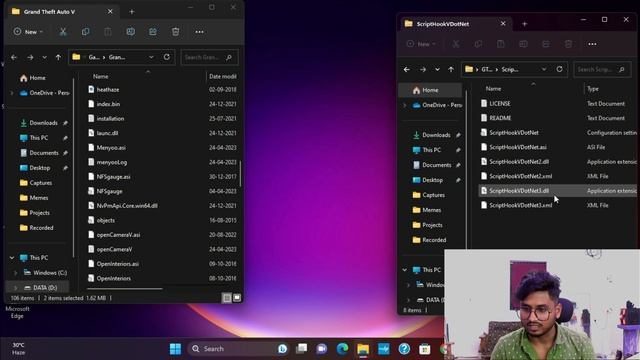Switch to details view in Grand Theft Auto V window

(x=227, y=298)
